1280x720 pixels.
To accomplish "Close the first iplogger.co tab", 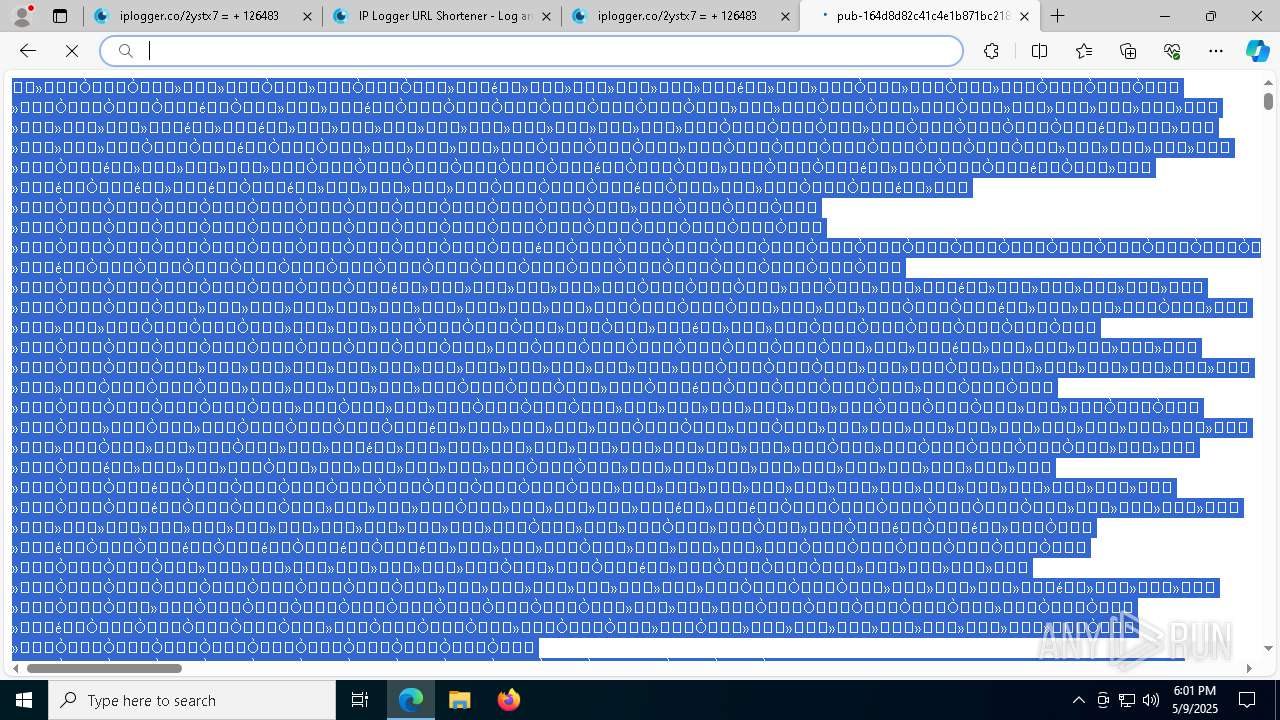I will pos(307,16).
